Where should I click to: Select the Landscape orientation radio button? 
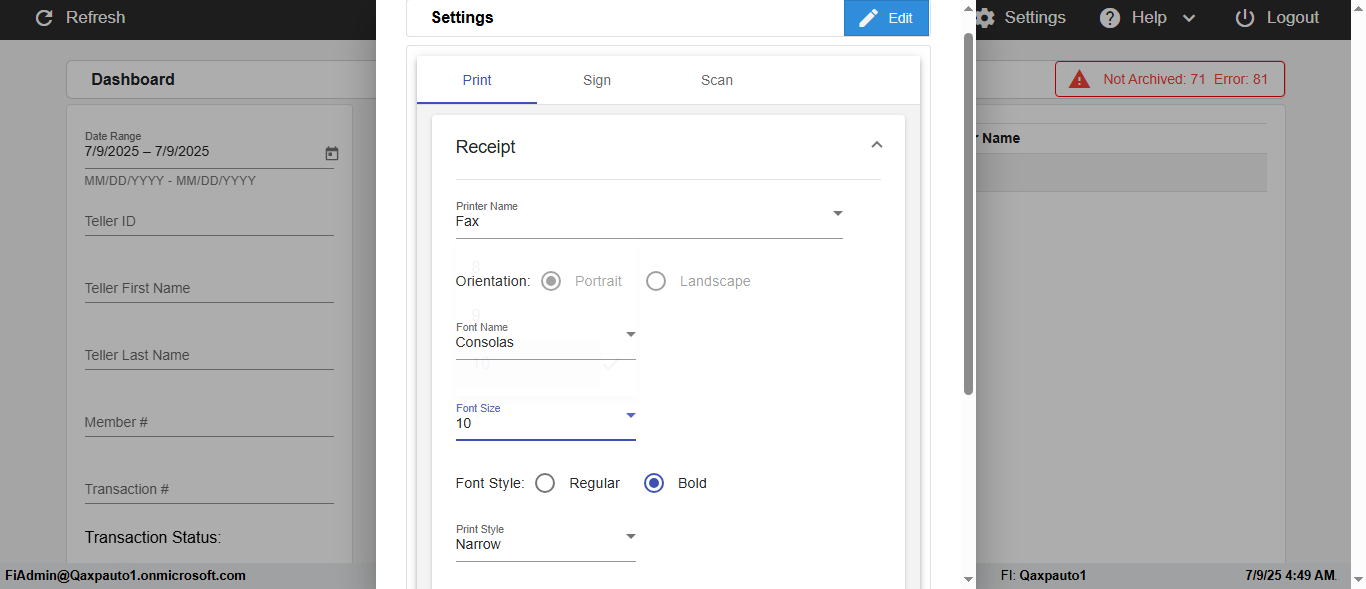(x=656, y=281)
